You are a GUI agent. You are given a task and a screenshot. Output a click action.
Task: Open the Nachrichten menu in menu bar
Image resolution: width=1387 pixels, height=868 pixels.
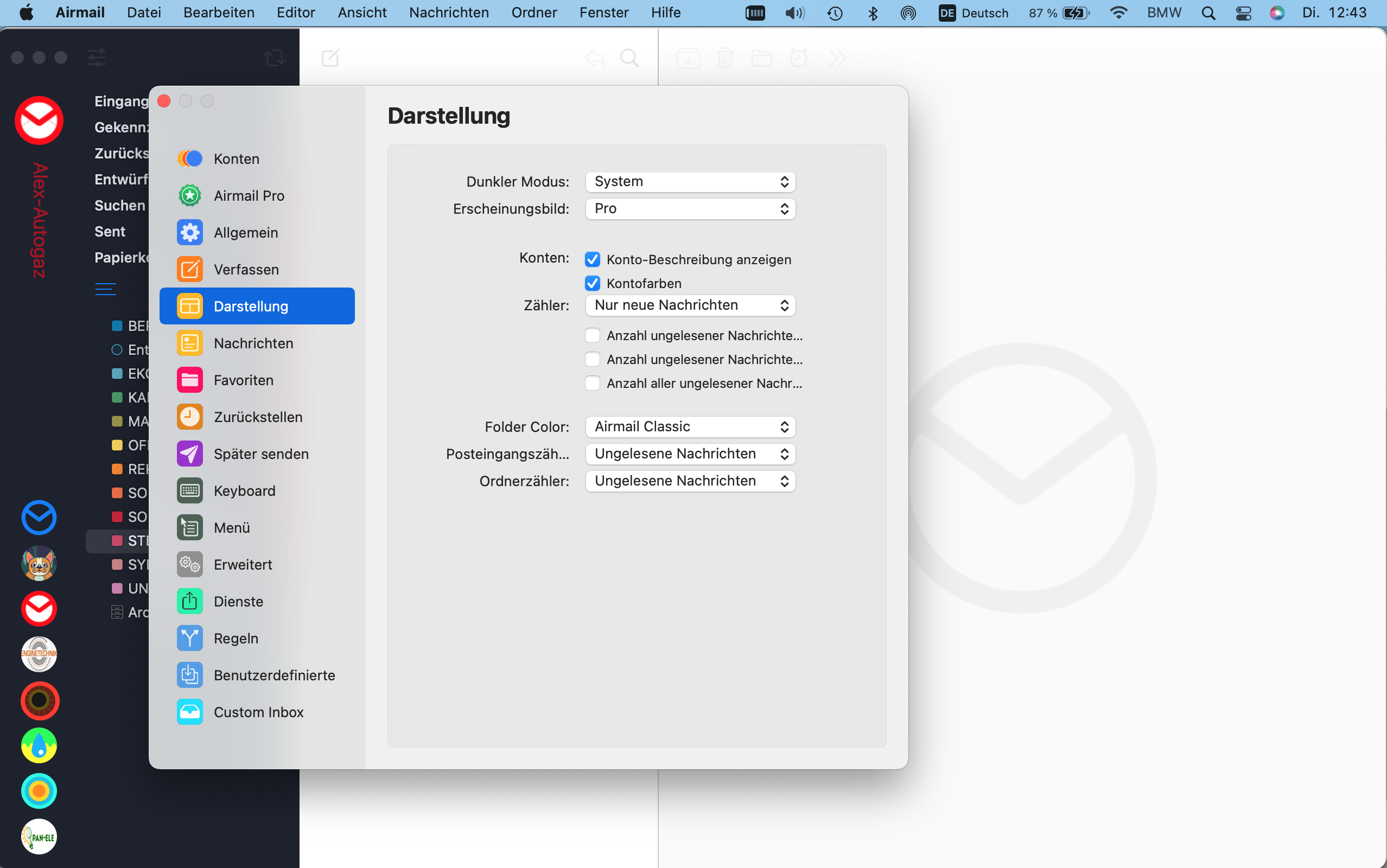pos(448,12)
